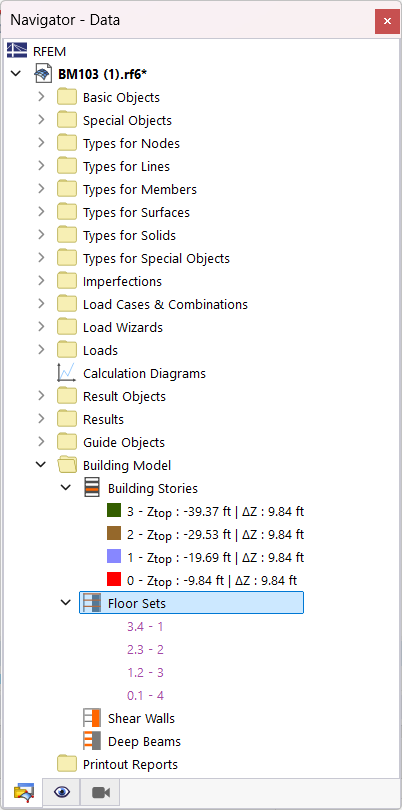Switch to the Display navigator eye tab
Image resolution: width=402 pixels, height=810 pixels.
coord(62,792)
